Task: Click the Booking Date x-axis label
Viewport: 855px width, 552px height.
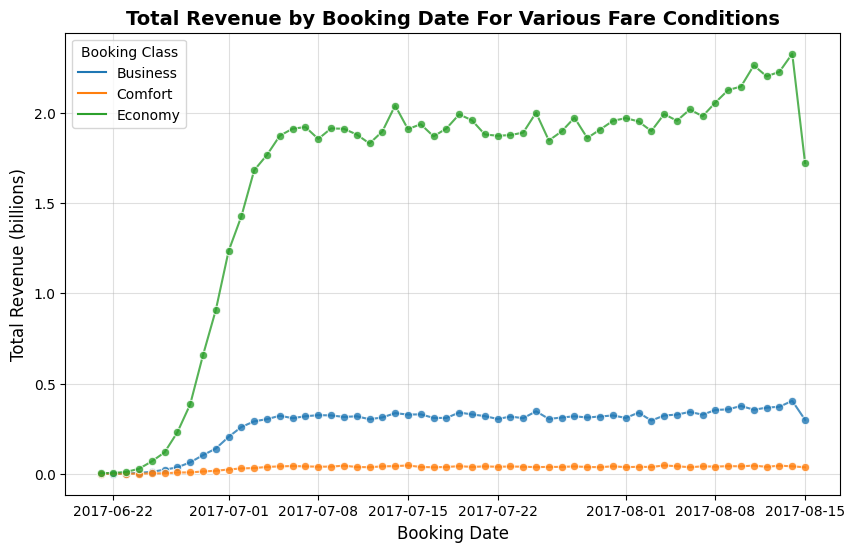Action: pyautogui.click(x=452, y=533)
